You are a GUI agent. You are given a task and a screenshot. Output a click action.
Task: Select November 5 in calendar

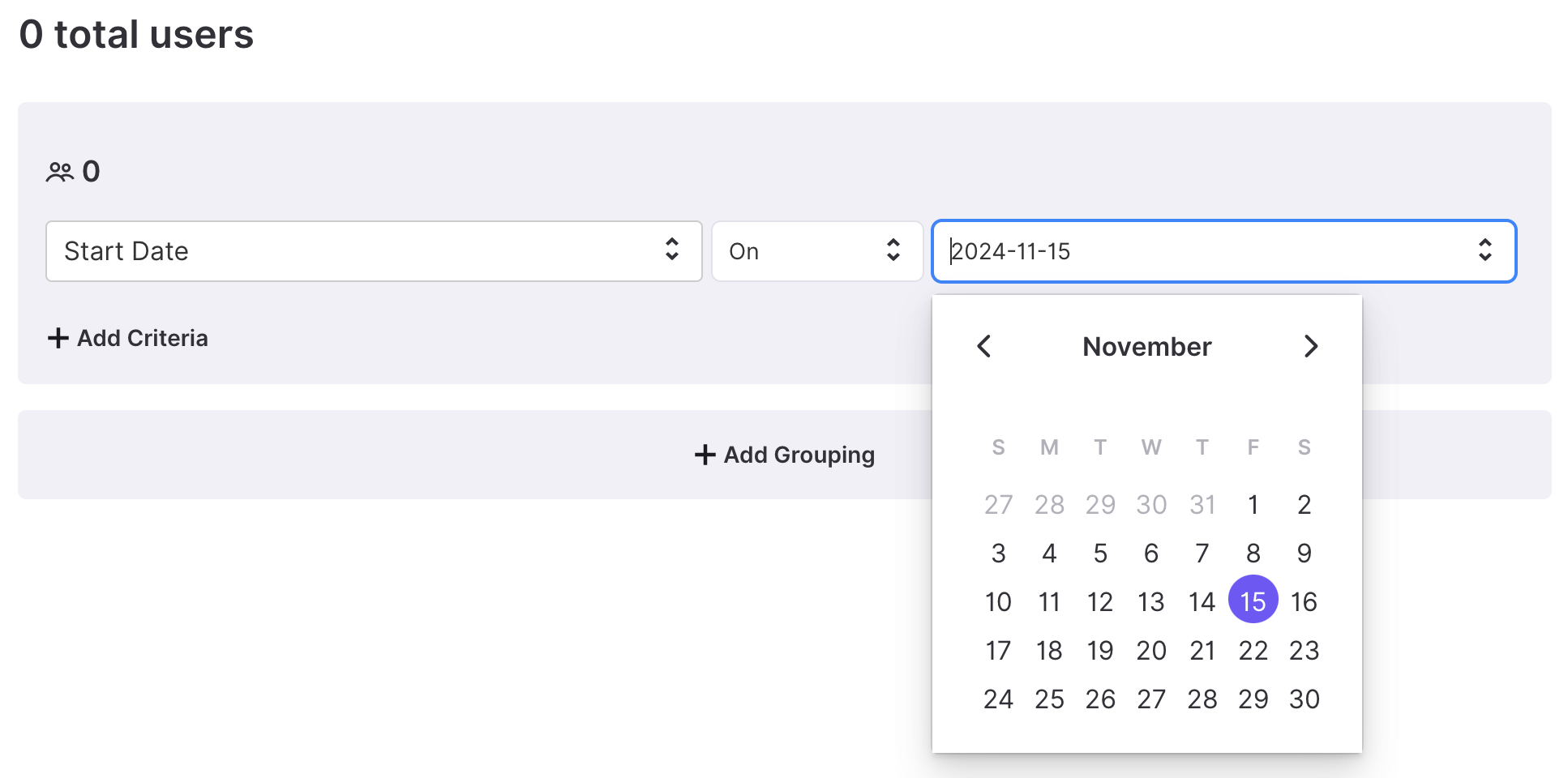pyautogui.click(x=1100, y=554)
